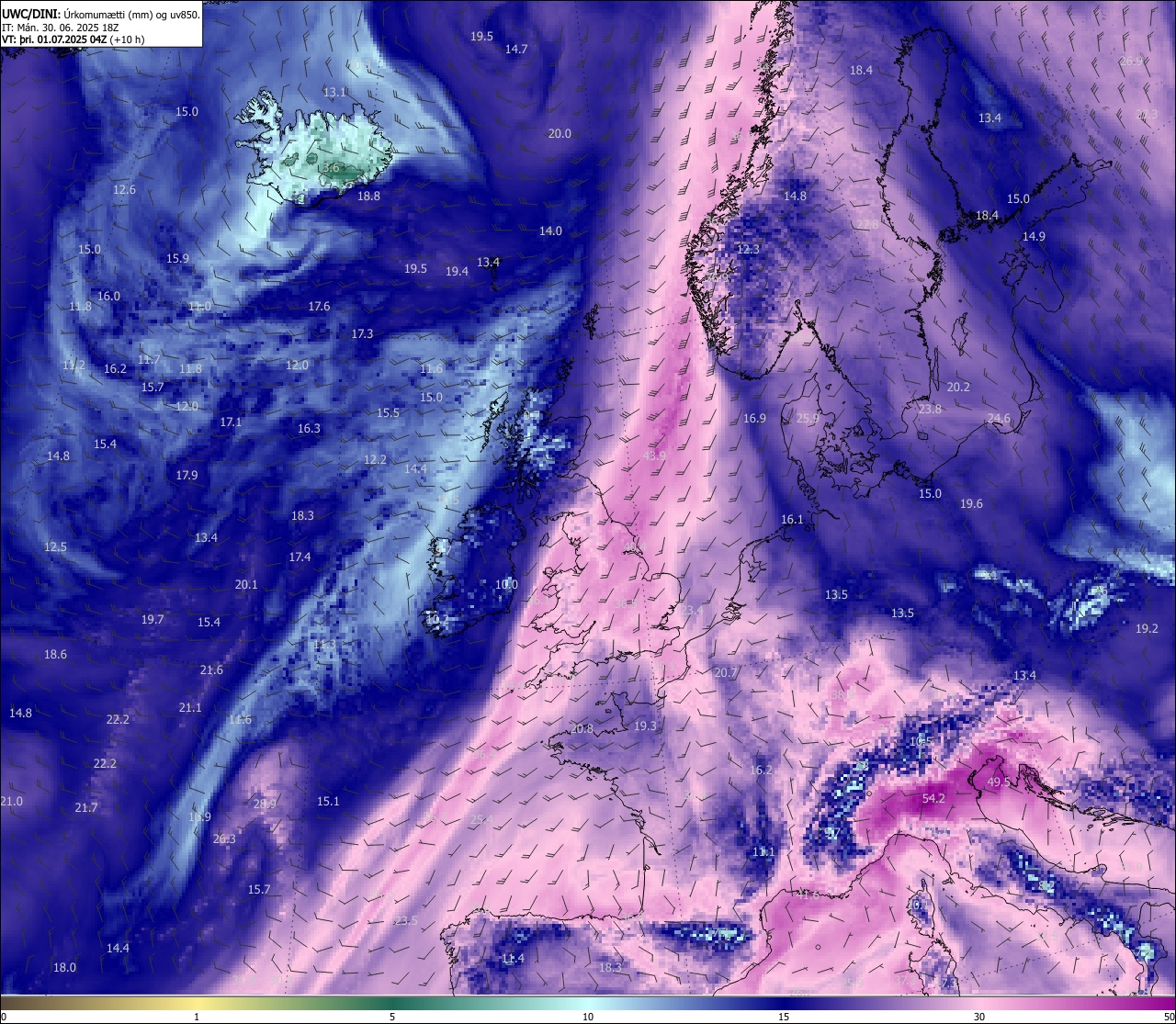Click the 13.1 value north of Iceland
This screenshot has height=1024, width=1176.
pos(335,92)
